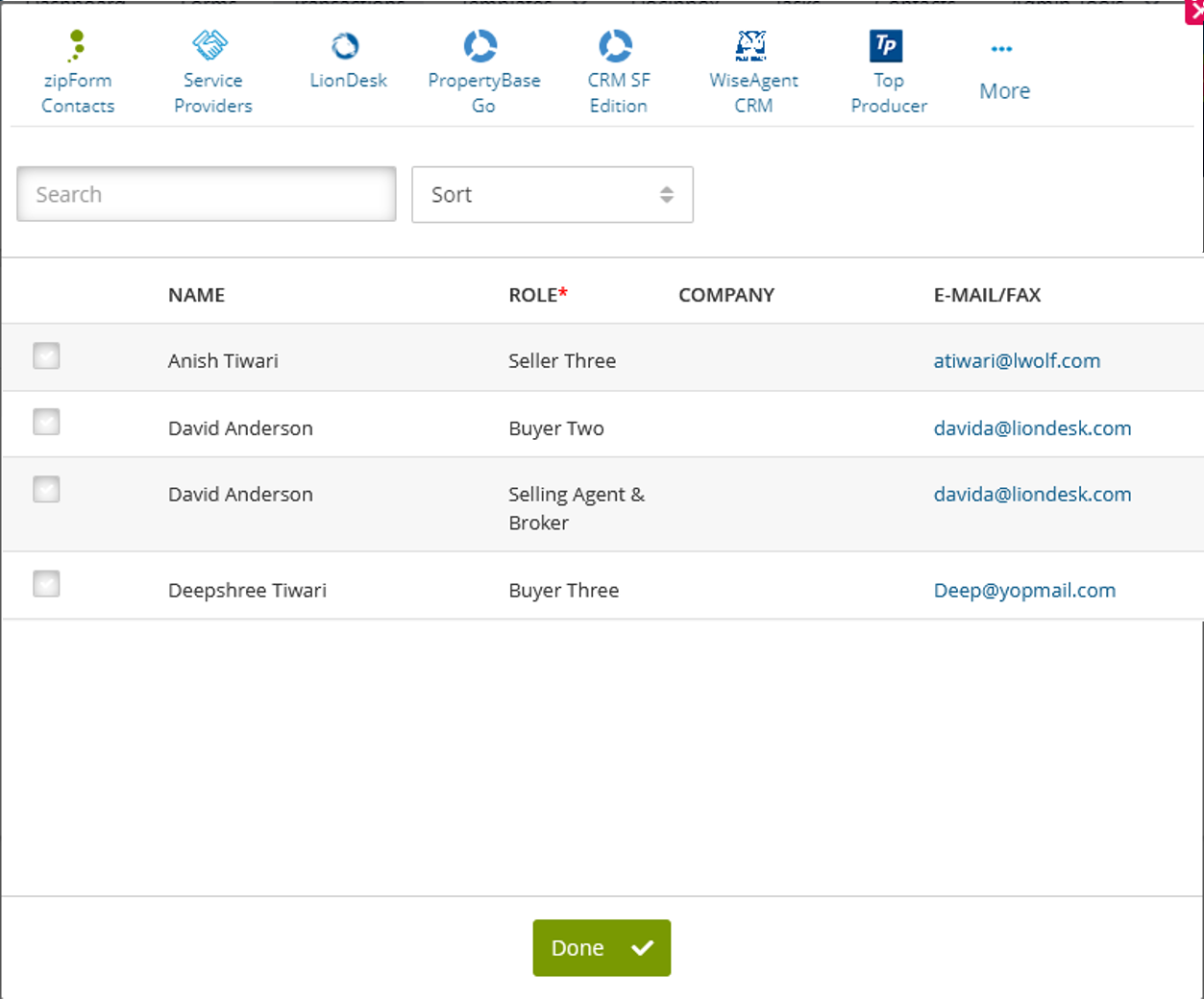
Task: Click inside the Search field
Action: 206,193
